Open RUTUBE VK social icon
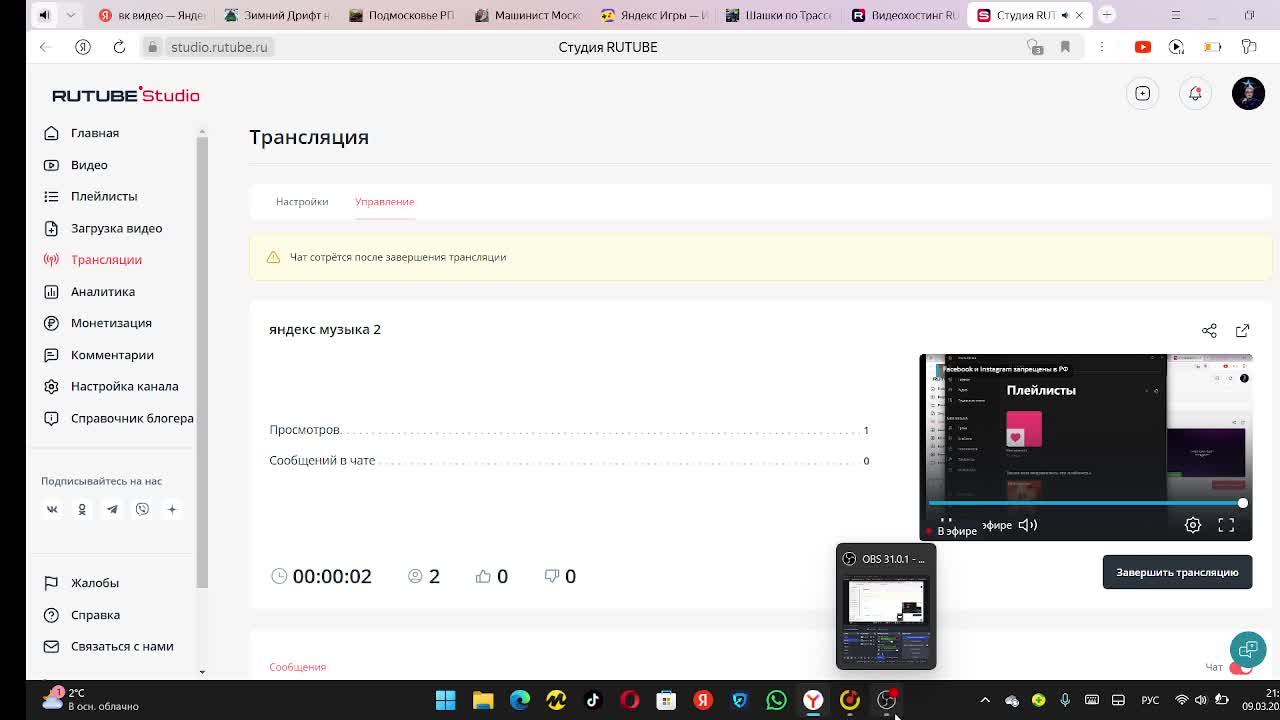 [x=52, y=509]
